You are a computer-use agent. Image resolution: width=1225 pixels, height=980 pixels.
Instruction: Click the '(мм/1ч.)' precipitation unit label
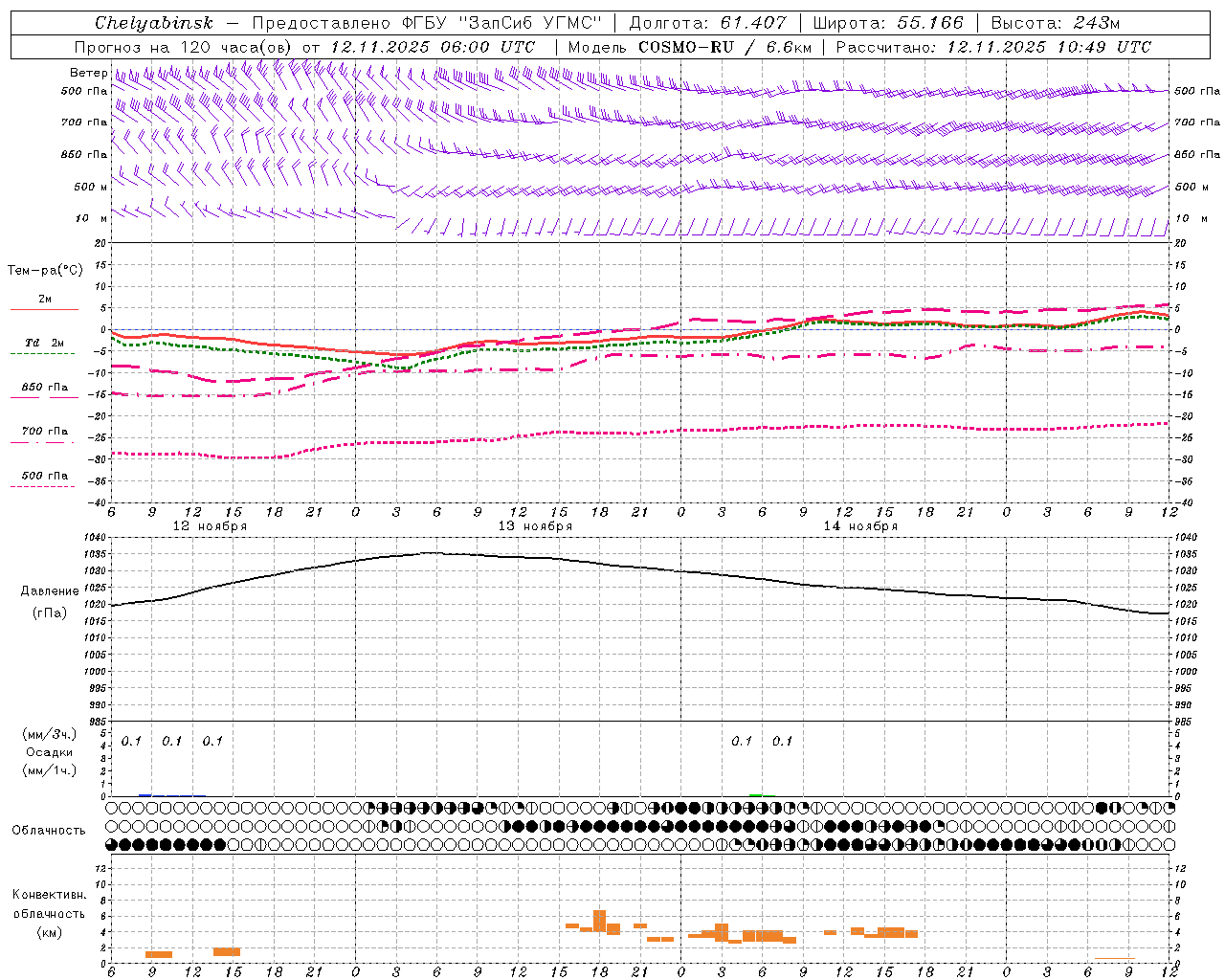50,770
